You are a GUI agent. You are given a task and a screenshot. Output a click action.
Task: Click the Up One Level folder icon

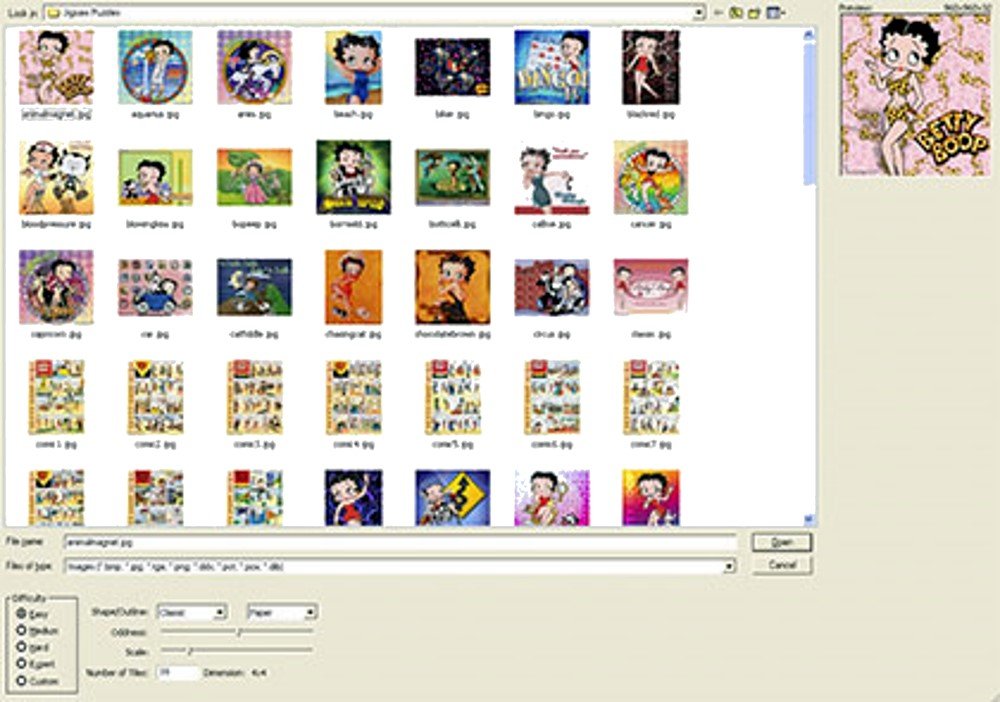tap(735, 13)
